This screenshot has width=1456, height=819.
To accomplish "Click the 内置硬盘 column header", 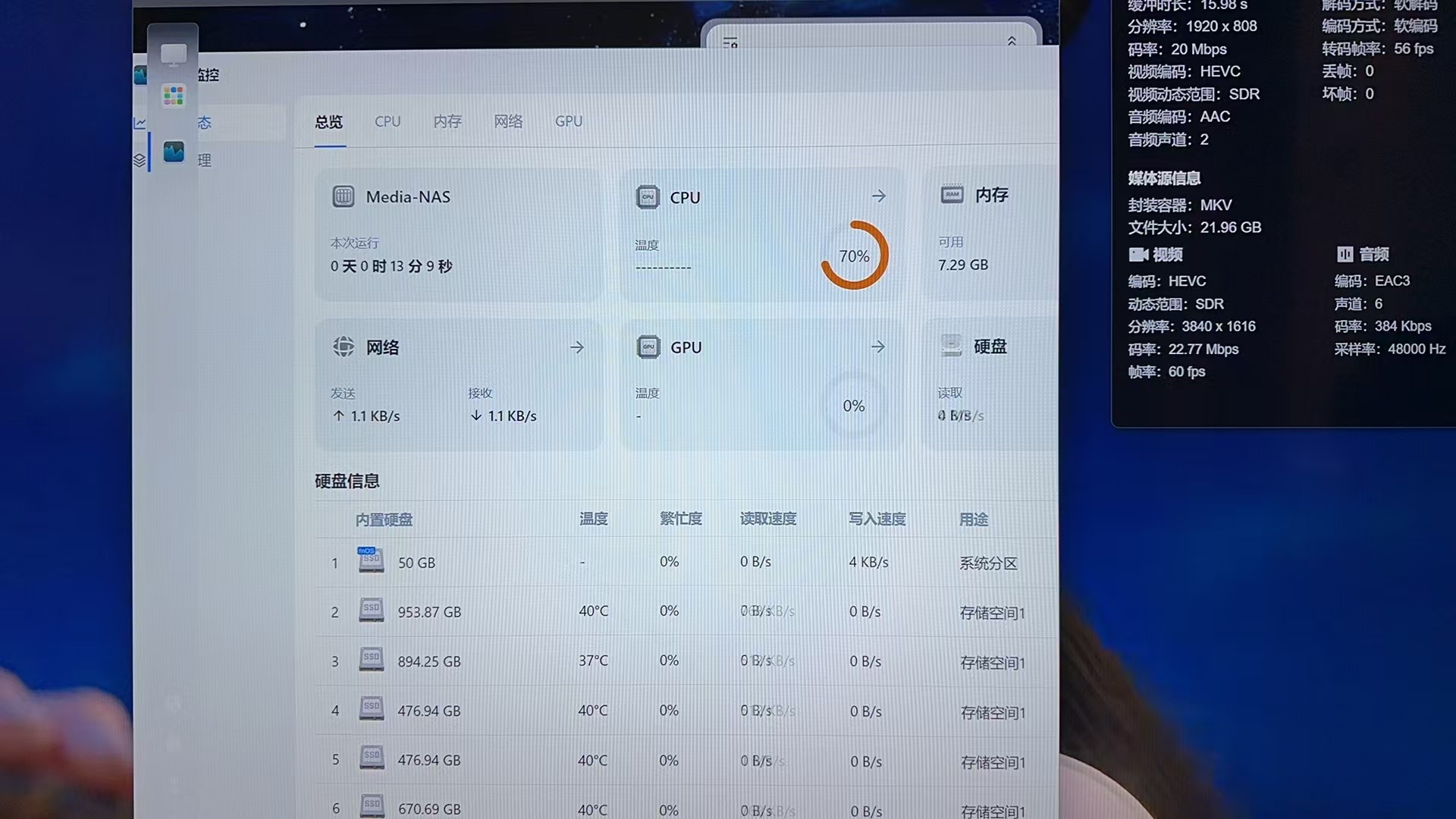I will coord(384,520).
